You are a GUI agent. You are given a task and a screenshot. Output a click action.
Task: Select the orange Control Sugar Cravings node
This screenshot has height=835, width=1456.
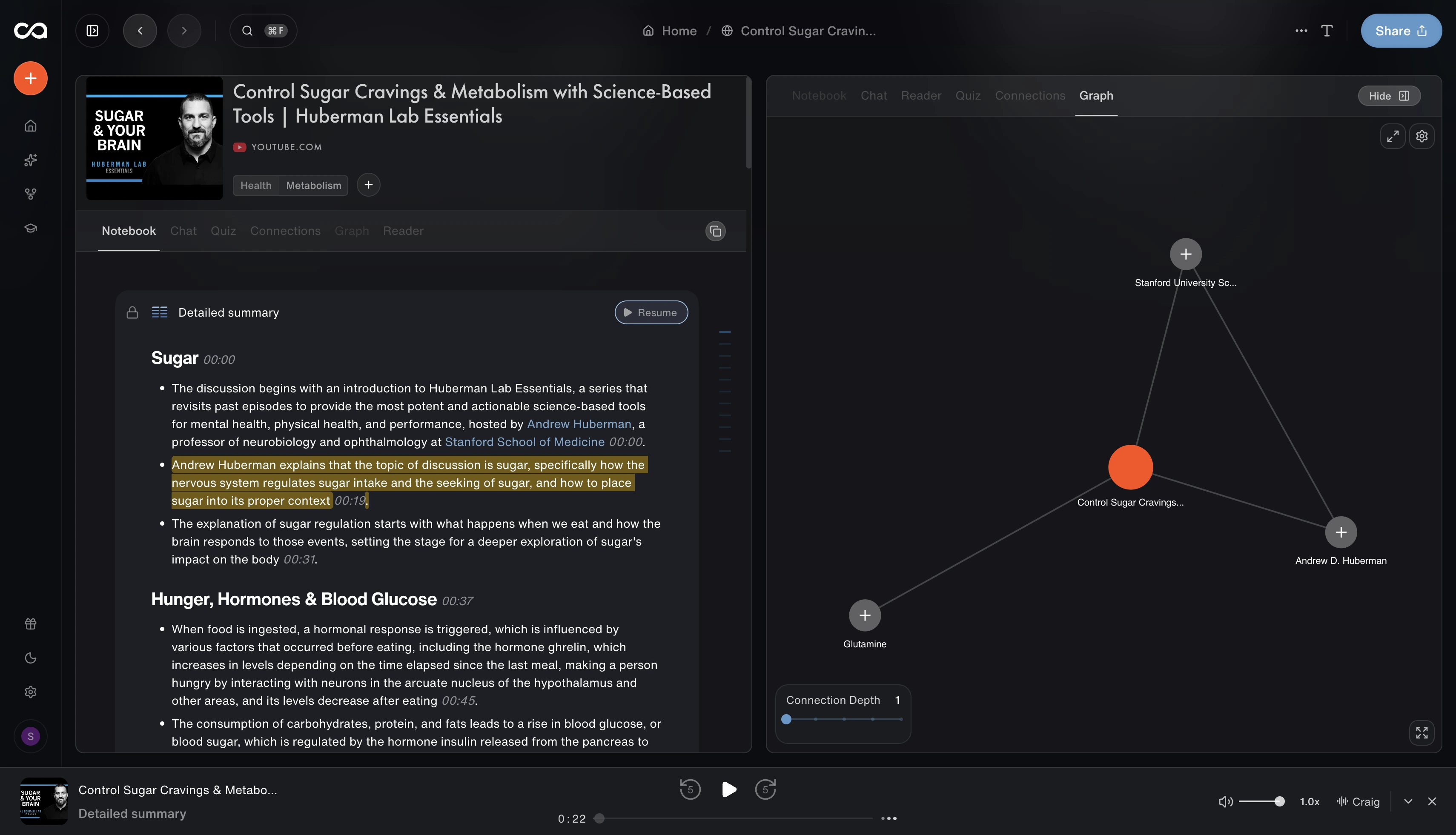(1130, 467)
